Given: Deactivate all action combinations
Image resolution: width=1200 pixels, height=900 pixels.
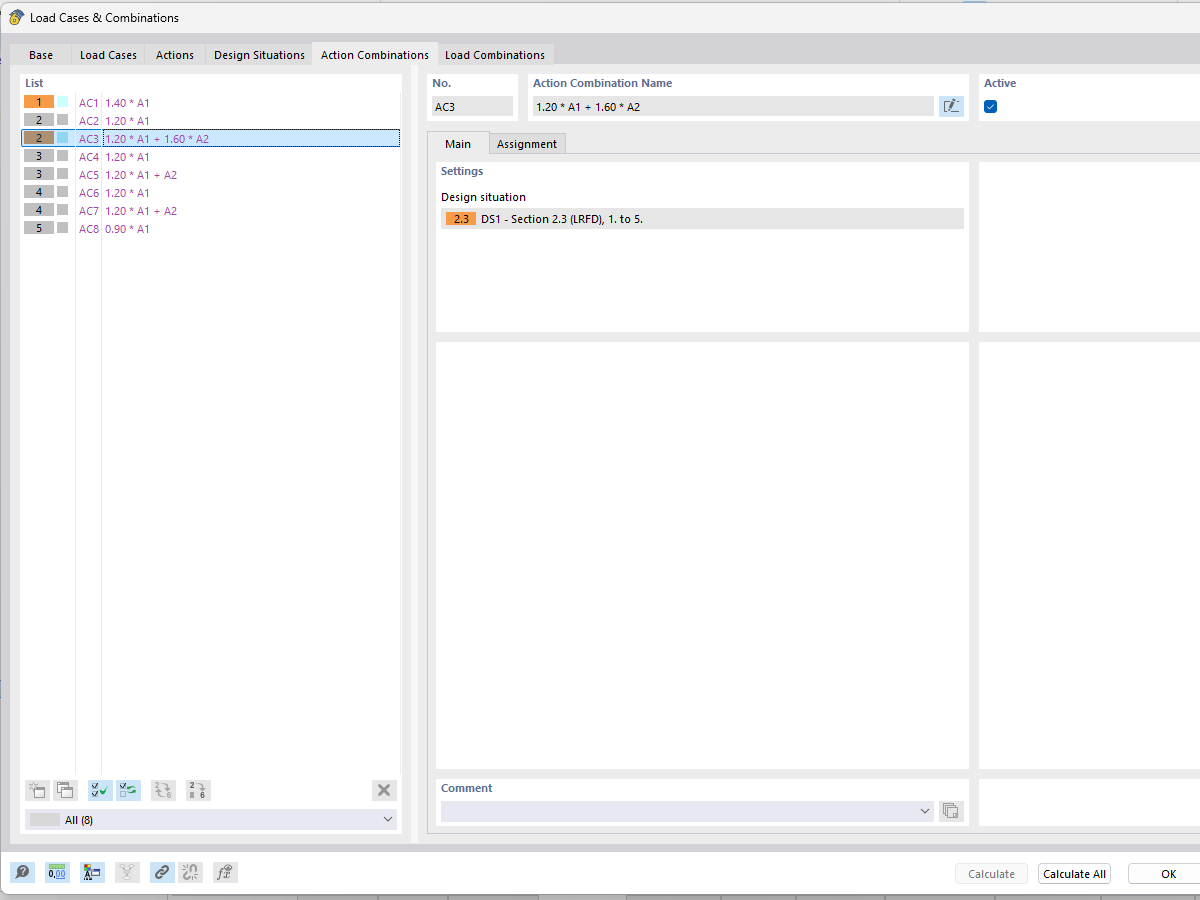Looking at the screenshot, I should (x=127, y=790).
